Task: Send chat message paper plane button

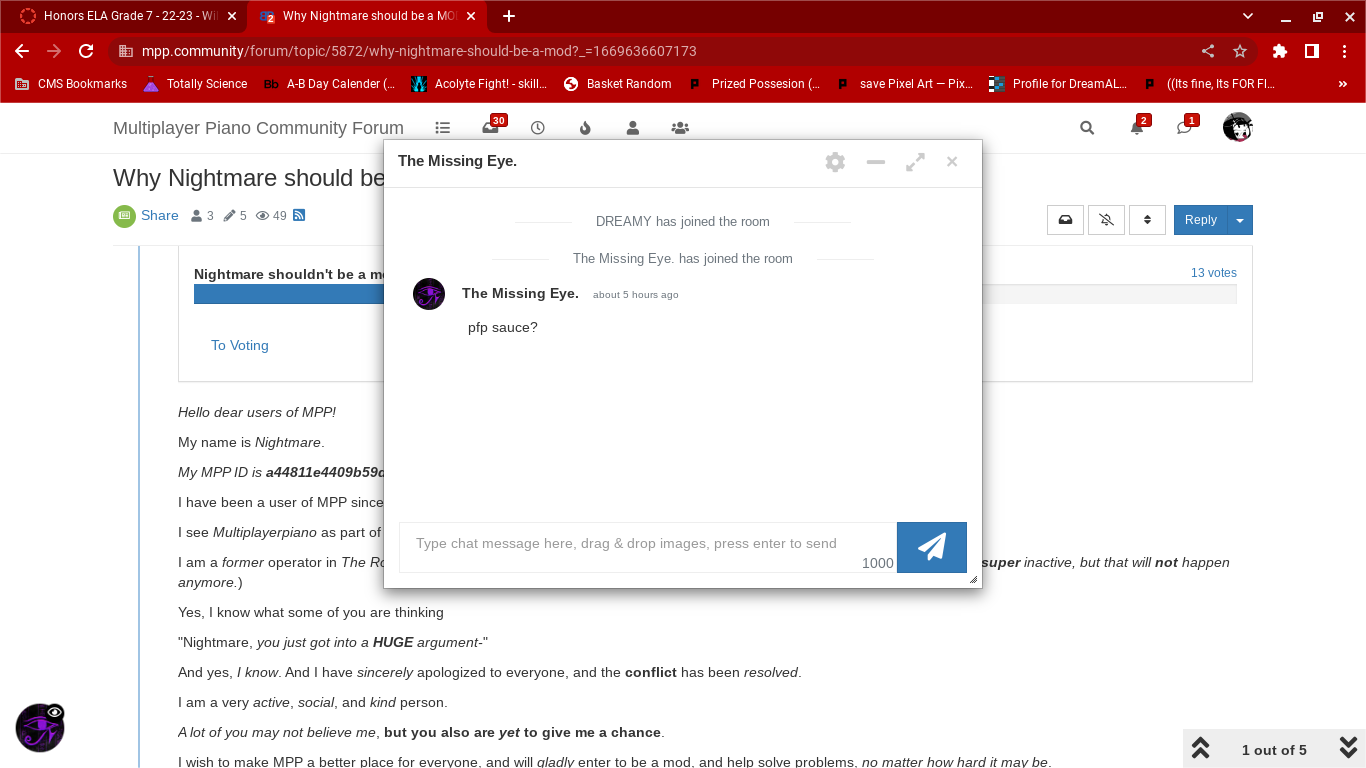Action: click(932, 547)
